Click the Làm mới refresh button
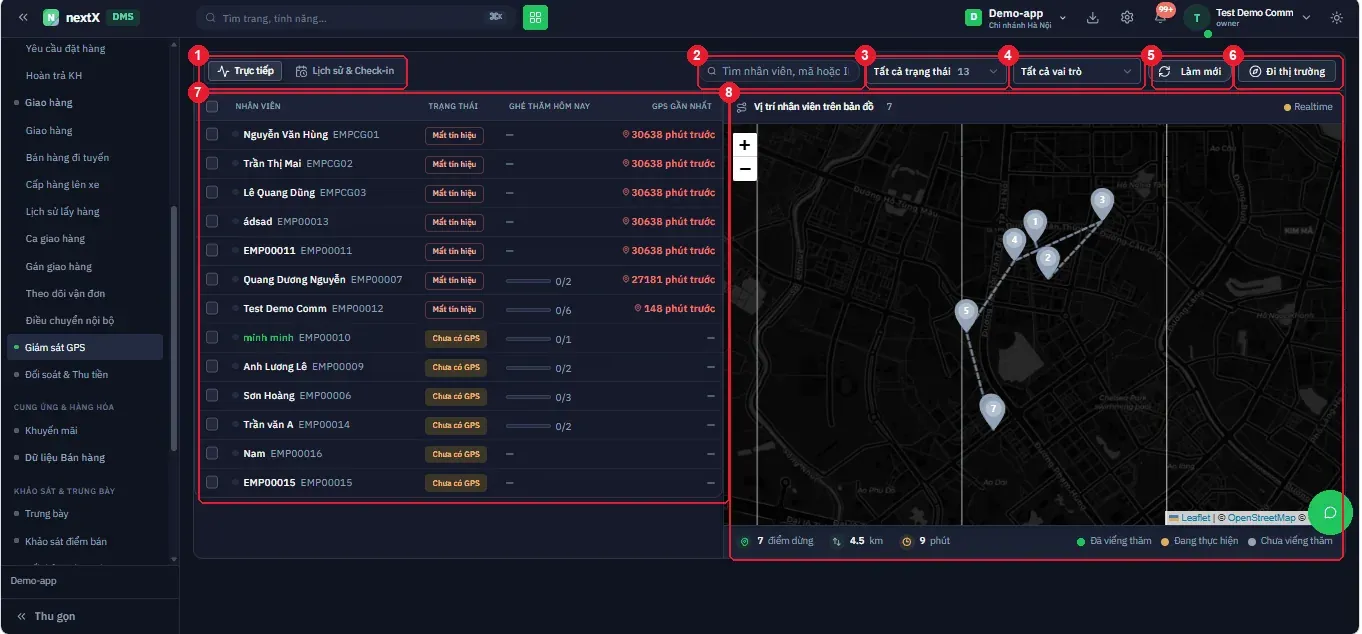 tap(1190, 72)
